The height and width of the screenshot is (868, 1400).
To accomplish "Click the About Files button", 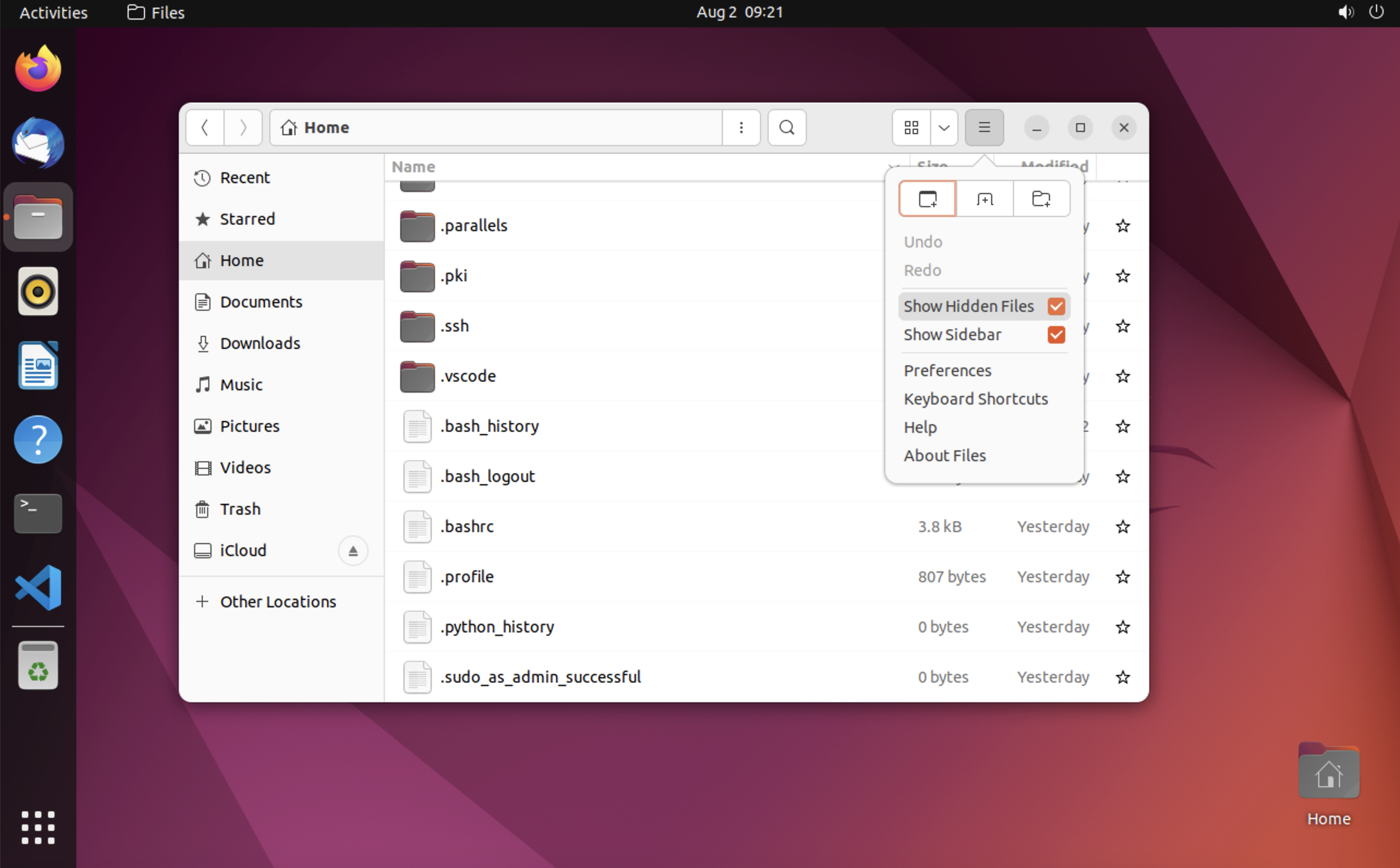I will 943,455.
